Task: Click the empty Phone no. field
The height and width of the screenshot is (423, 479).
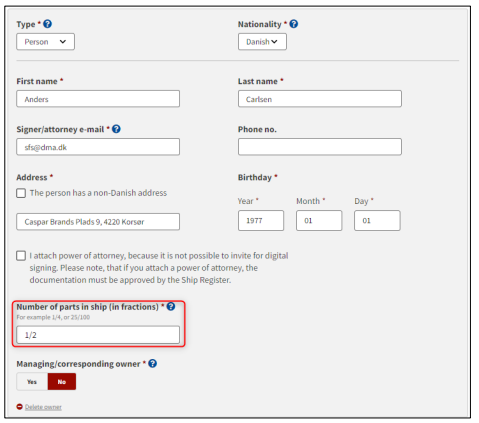Action: click(x=320, y=147)
